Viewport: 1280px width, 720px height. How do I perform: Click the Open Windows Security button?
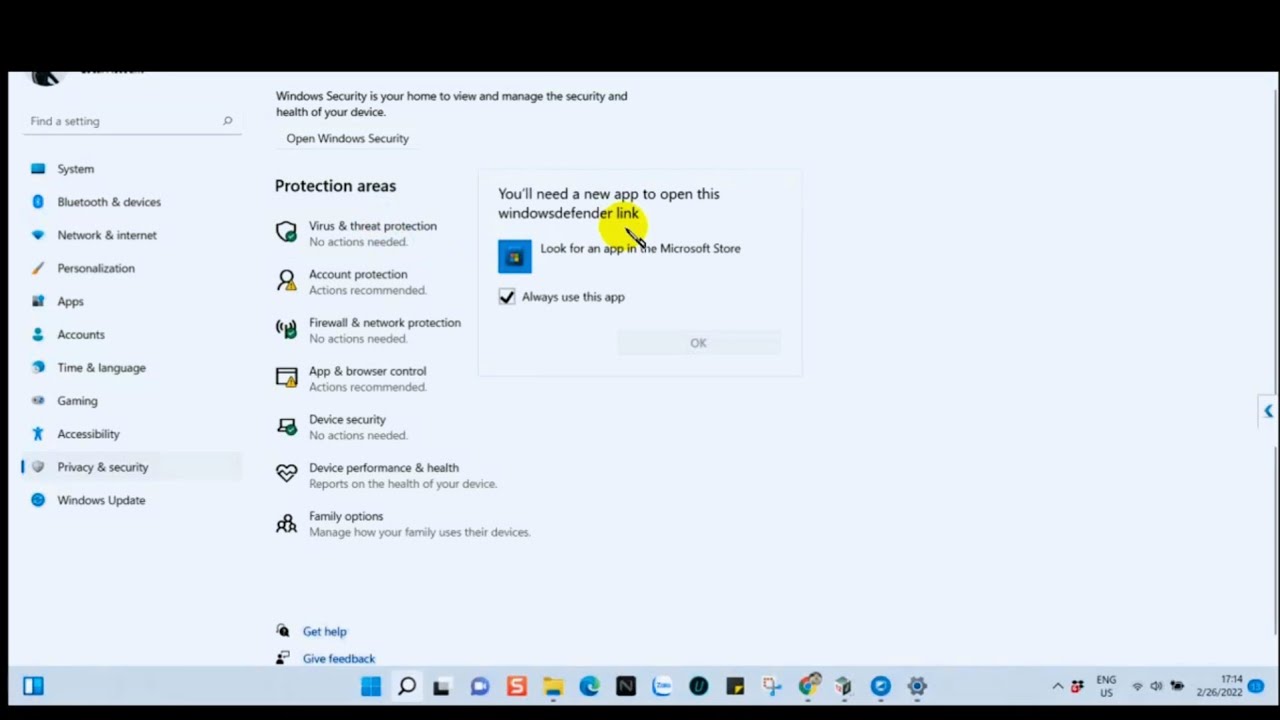pos(347,138)
